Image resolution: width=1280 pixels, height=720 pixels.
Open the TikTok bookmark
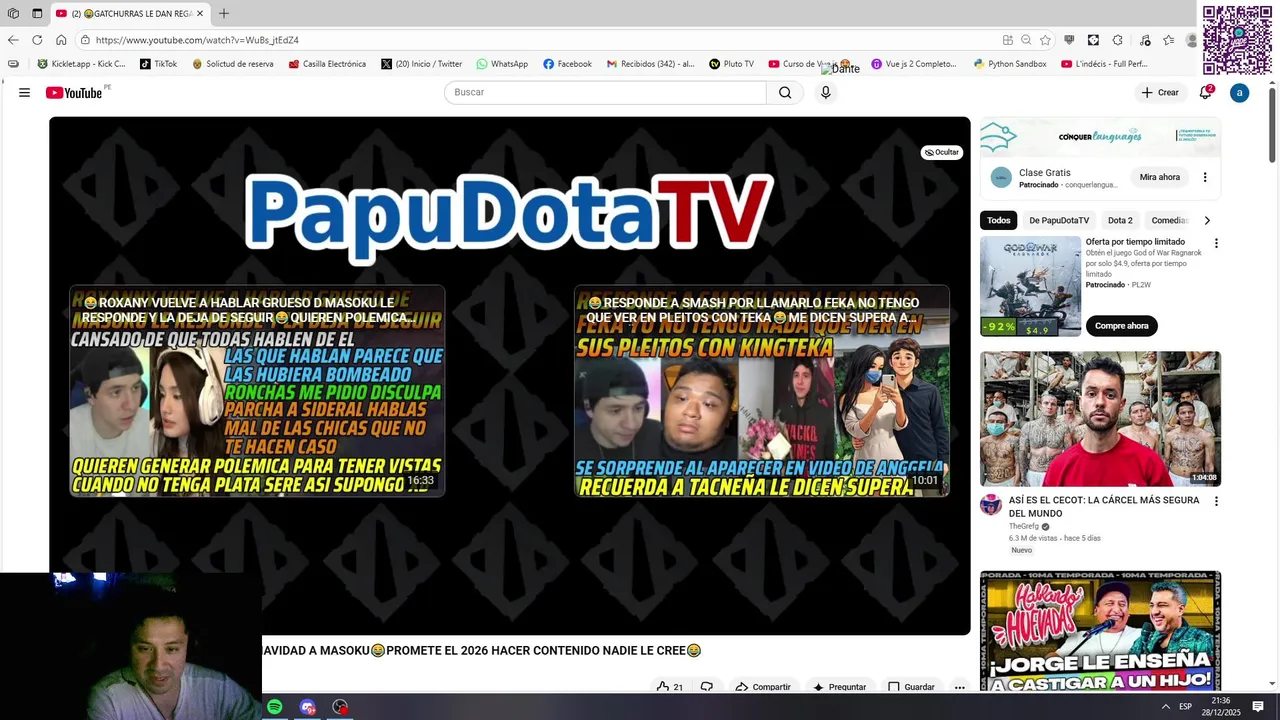[158, 64]
